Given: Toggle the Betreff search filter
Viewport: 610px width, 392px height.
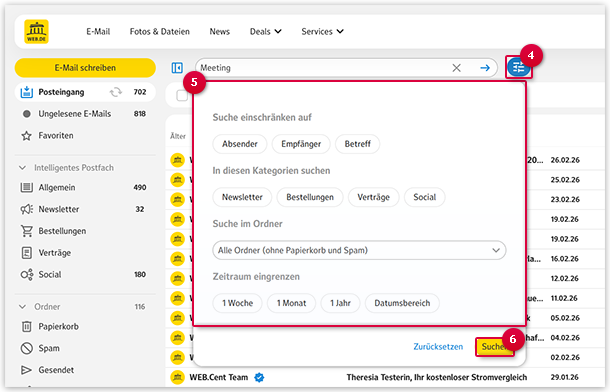Looking at the screenshot, I should point(358,144).
